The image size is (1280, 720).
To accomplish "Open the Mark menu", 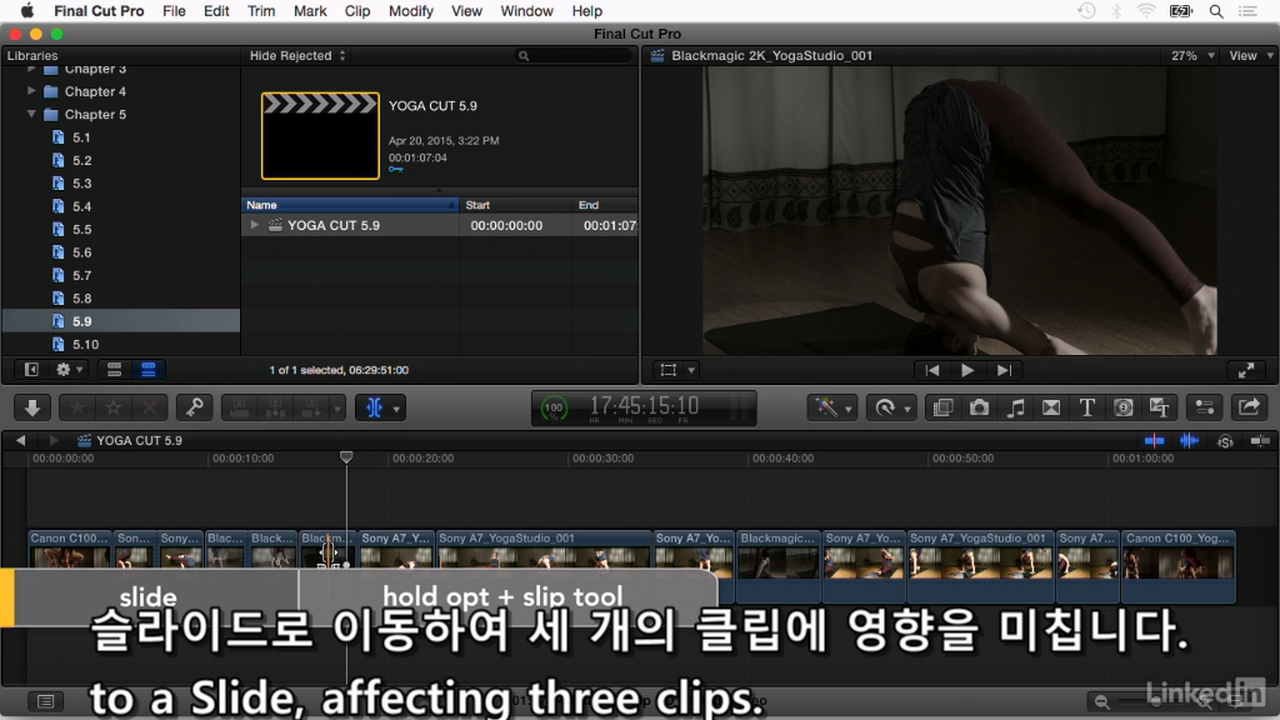I will 310,11.
